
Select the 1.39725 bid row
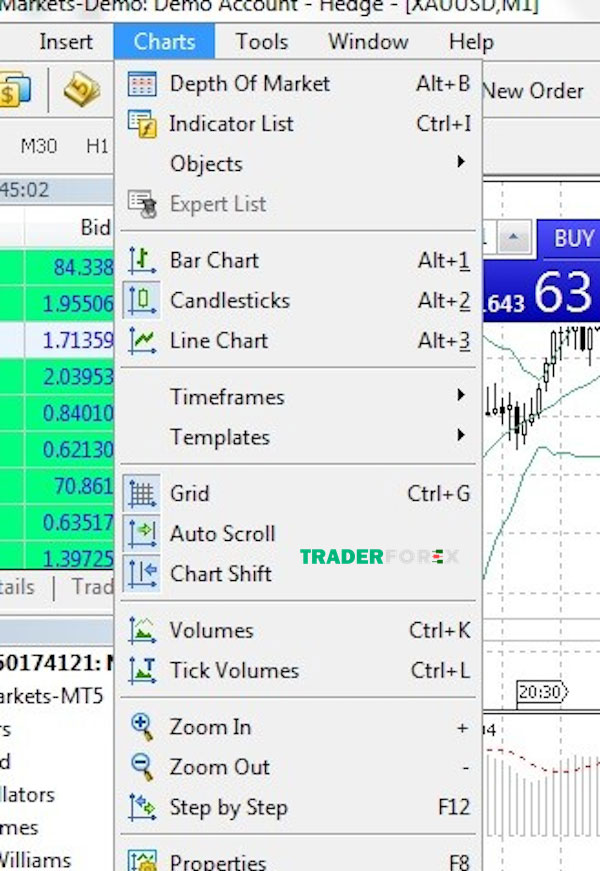click(57, 557)
